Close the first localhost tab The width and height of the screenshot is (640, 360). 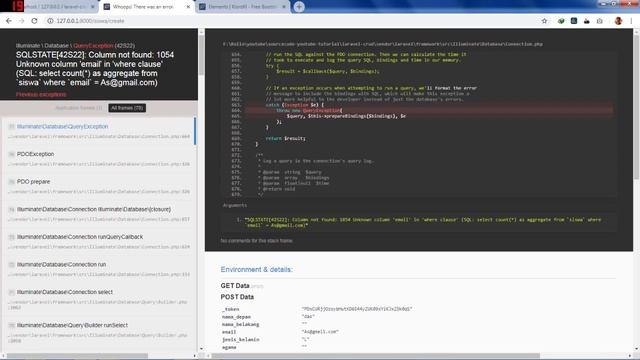click(x=93, y=7)
